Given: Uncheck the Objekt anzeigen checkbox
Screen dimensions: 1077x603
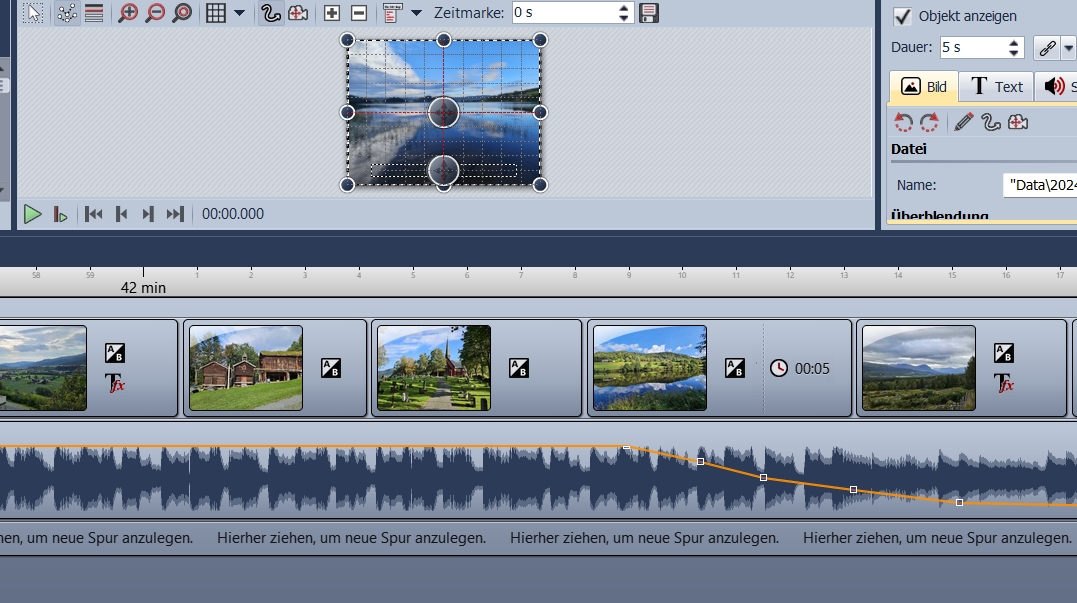Looking at the screenshot, I should 903,16.
